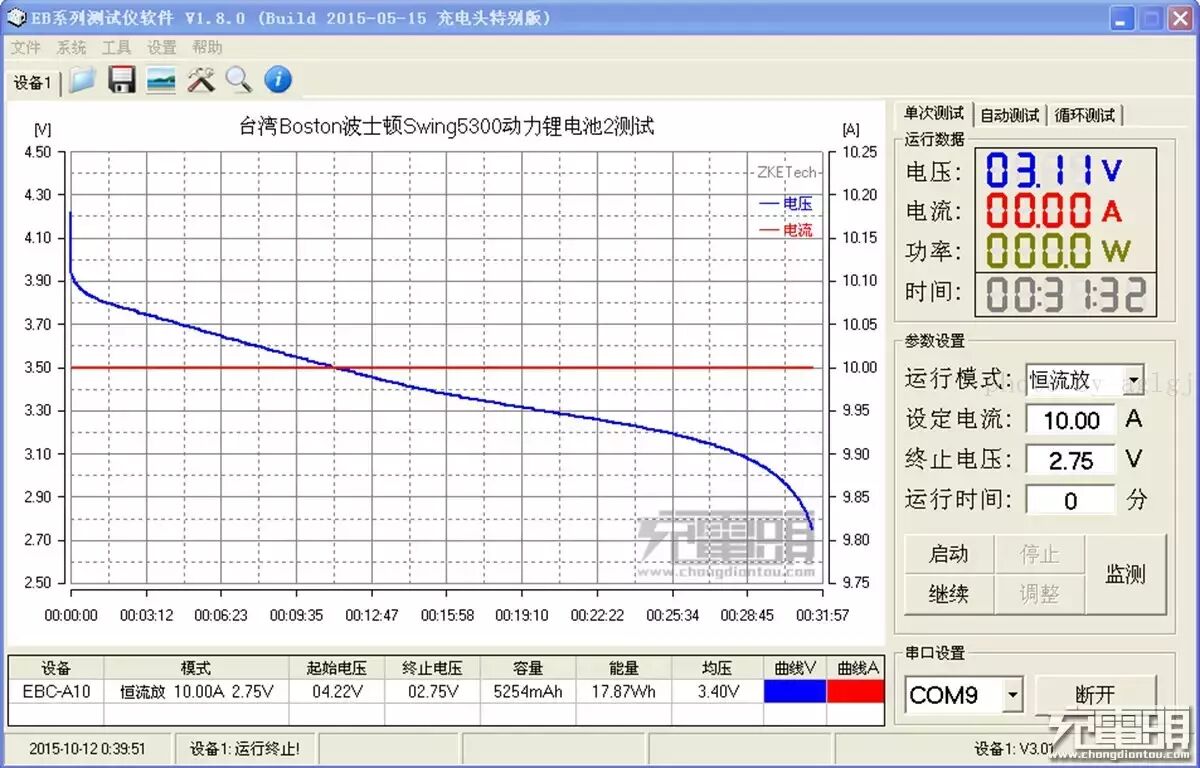
Task: Click the 启动 start button
Action: 949,554
